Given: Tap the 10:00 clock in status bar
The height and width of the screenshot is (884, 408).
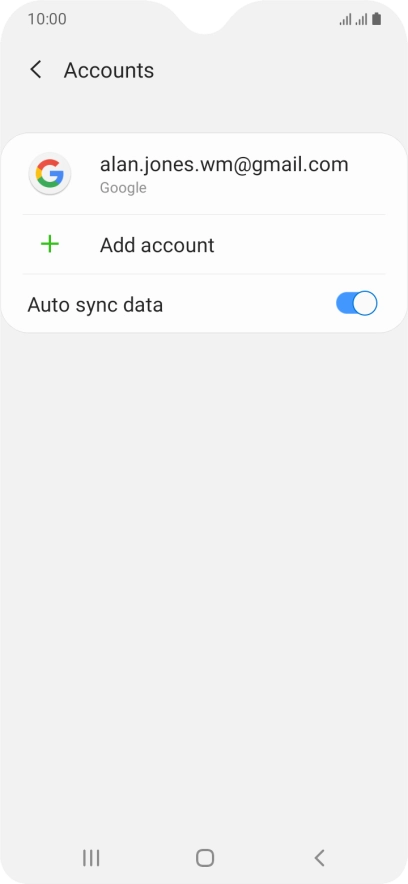Looking at the screenshot, I should click(47, 19).
